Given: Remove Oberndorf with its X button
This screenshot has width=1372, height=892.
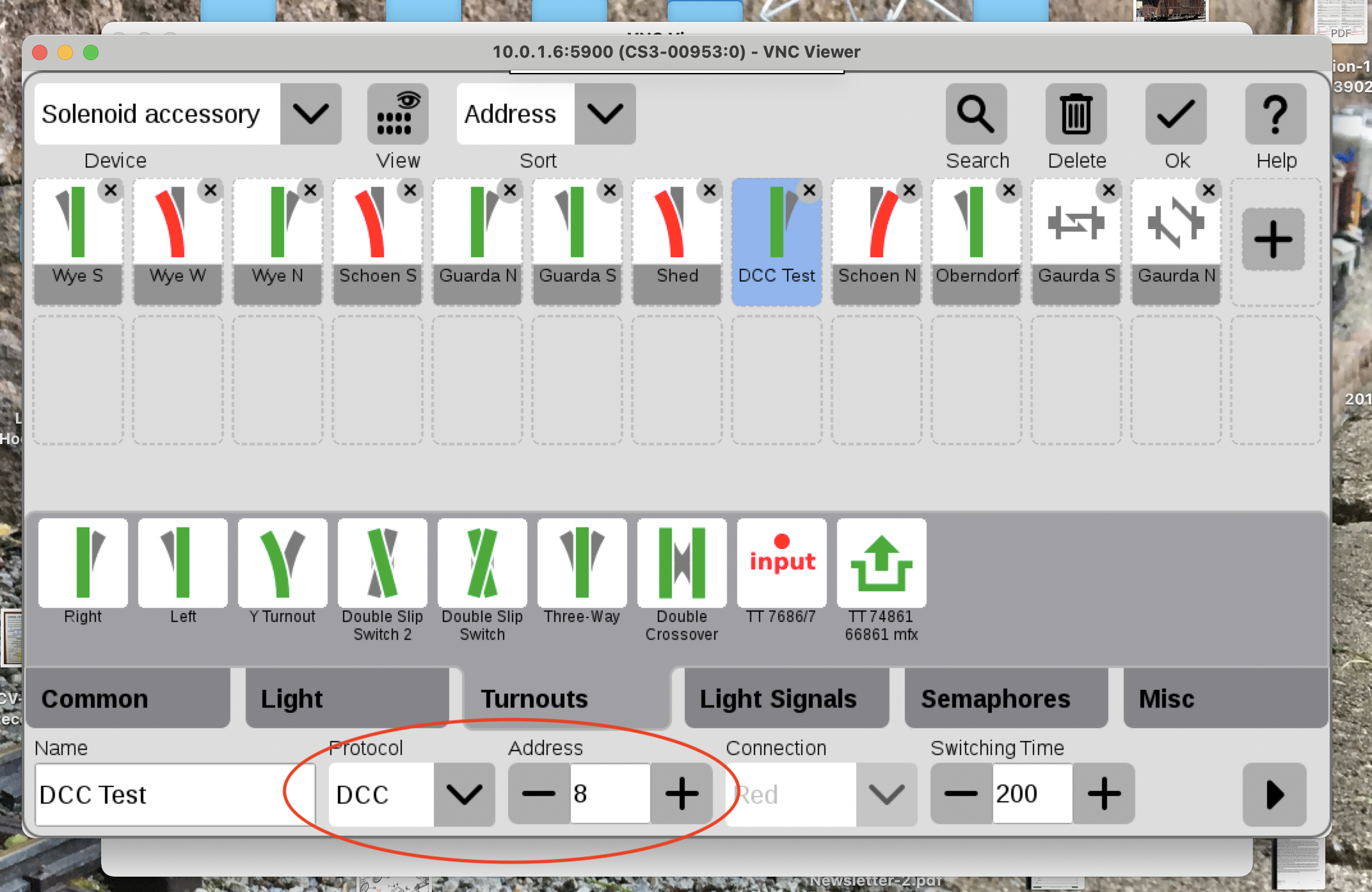Looking at the screenshot, I should pyautogui.click(x=1009, y=190).
